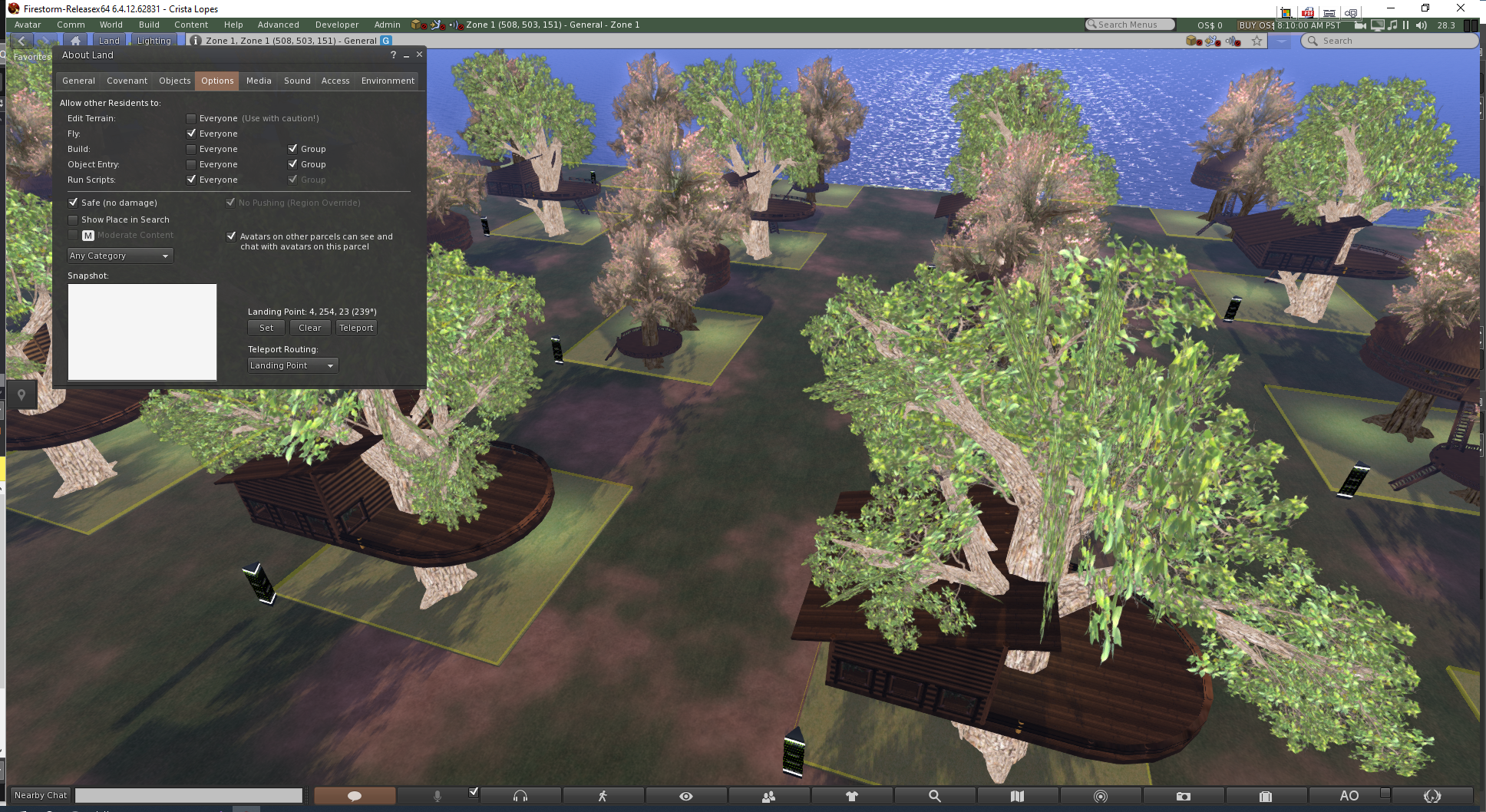The image size is (1486, 812).
Task: Open the world map toolbar button
Action: click(1018, 796)
